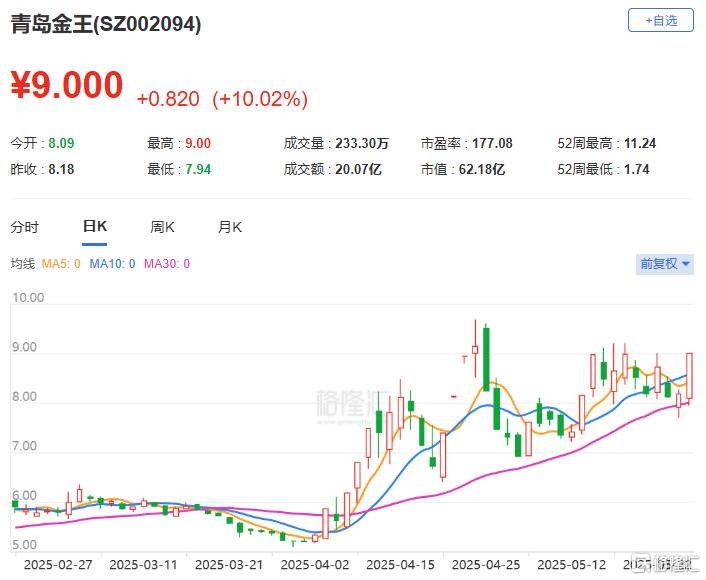Switch to the 分时 chart tab
Screen dimensions: 706x580
[x=25, y=227]
